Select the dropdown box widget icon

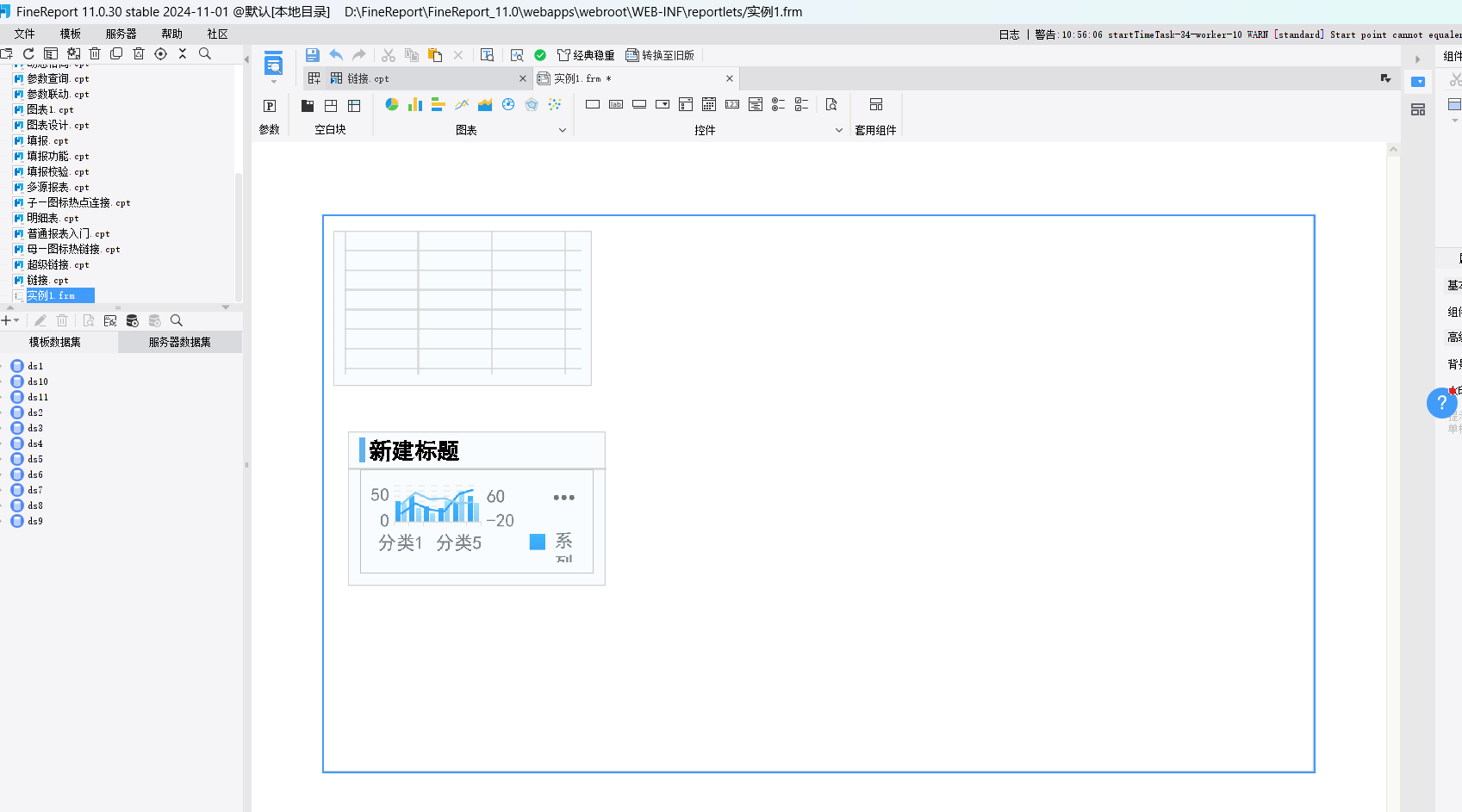click(x=663, y=104)
